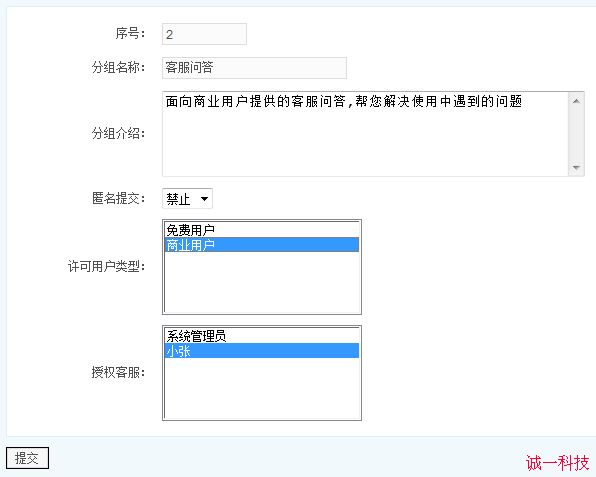Click the 匿名提交 label
This screenshot has height=477, width=596.
point(118,198)
